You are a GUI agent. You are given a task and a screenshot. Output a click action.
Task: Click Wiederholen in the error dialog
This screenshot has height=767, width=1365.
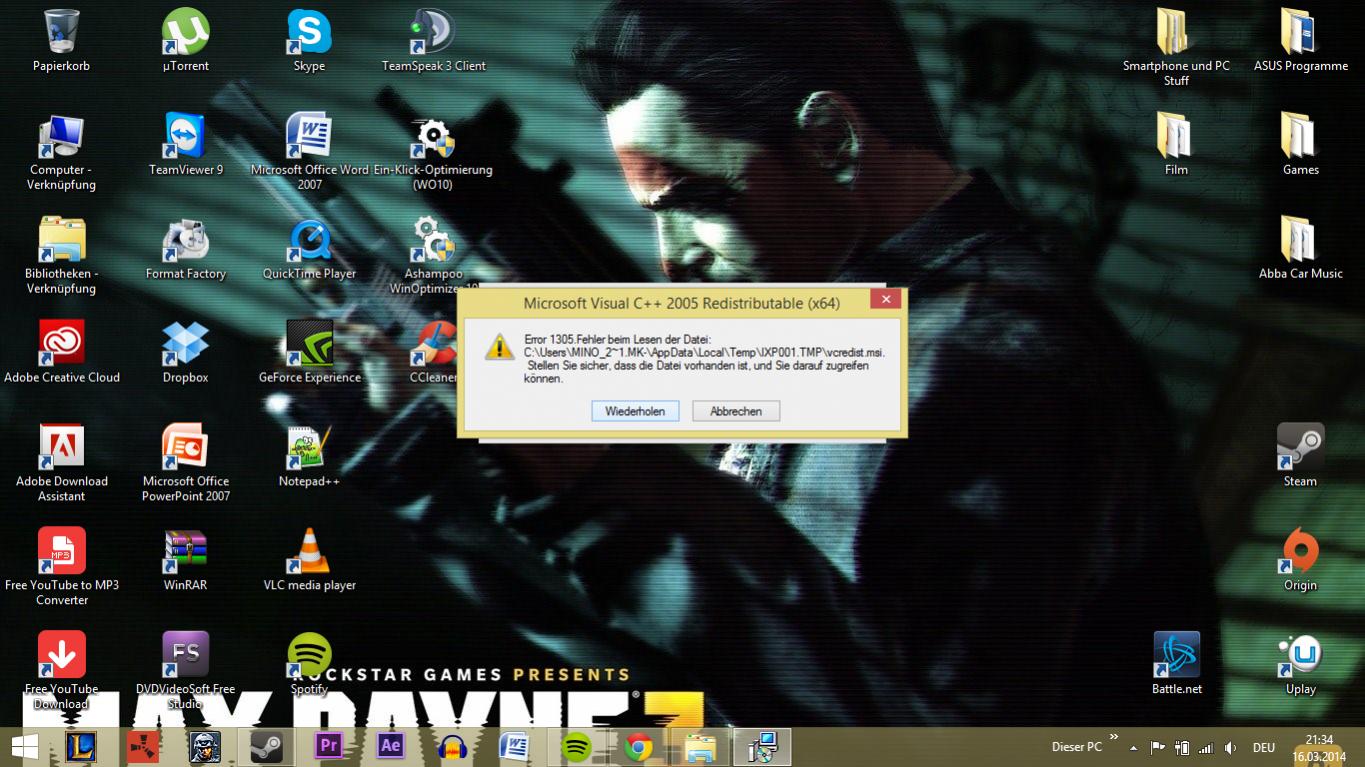coord(635,411)
